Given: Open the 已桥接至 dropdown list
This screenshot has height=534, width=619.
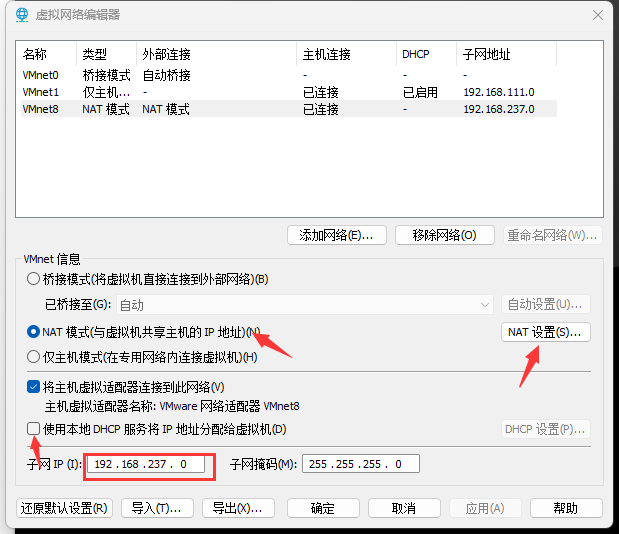Looking at the screenshot, I should (305, 304).
